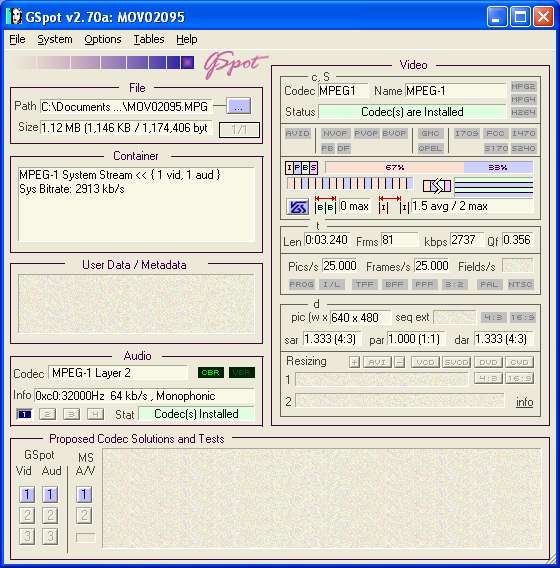Select audio stream 2 button
The height and width of the screenshot is (568, 560).
(x=47, y=414)
